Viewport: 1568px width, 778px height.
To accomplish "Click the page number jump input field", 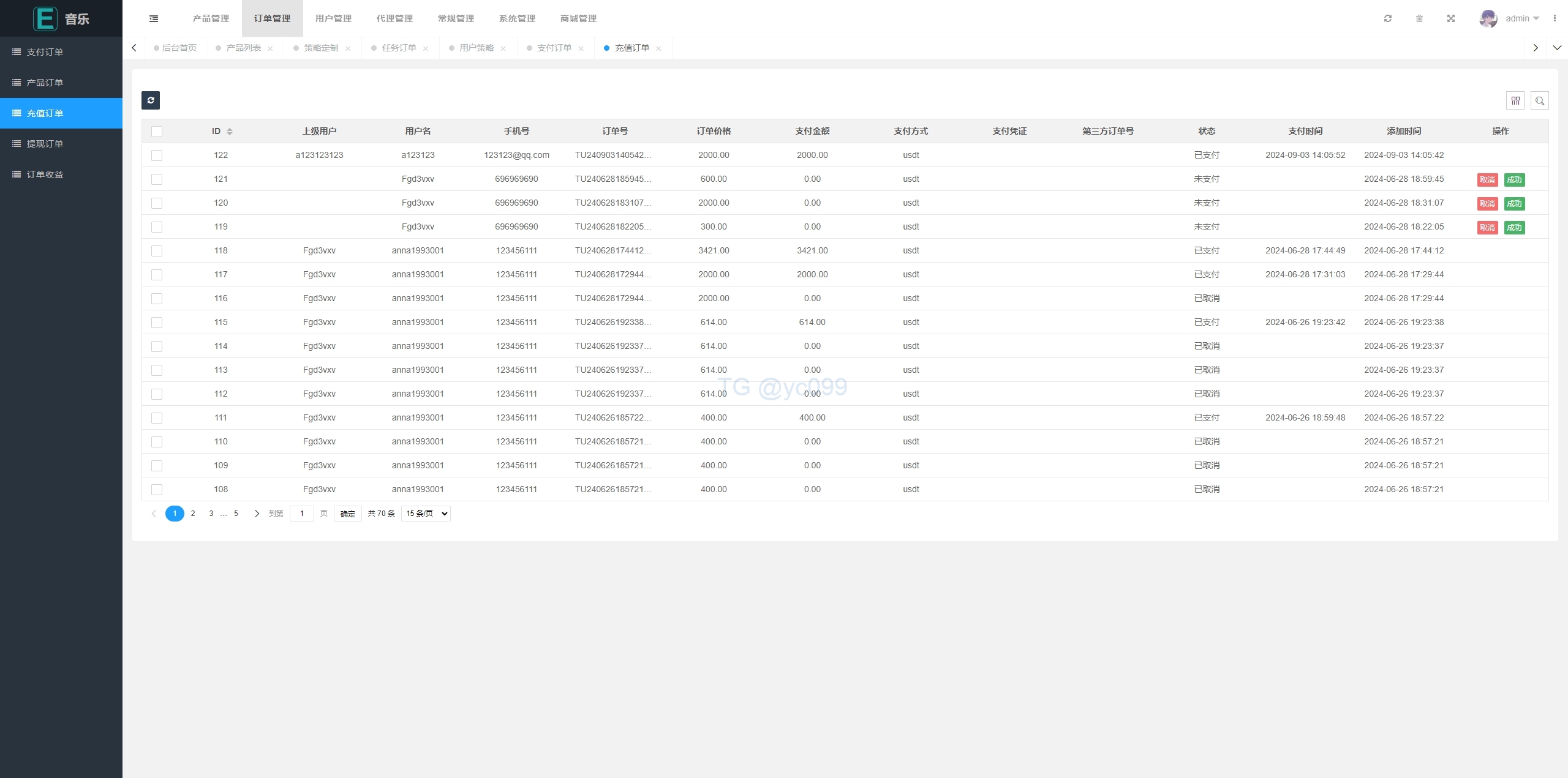I will 301,514.
